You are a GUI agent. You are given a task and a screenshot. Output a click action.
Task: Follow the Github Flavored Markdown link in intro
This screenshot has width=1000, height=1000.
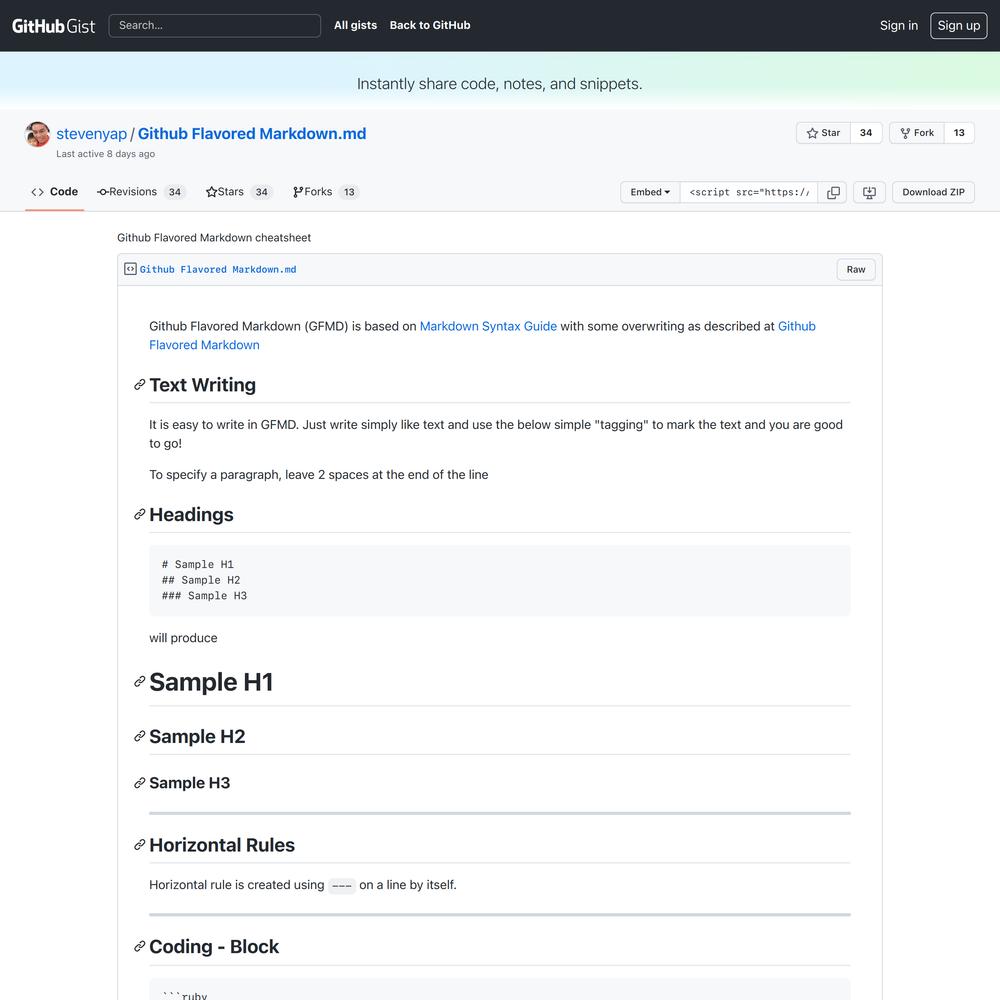point(482,335)
